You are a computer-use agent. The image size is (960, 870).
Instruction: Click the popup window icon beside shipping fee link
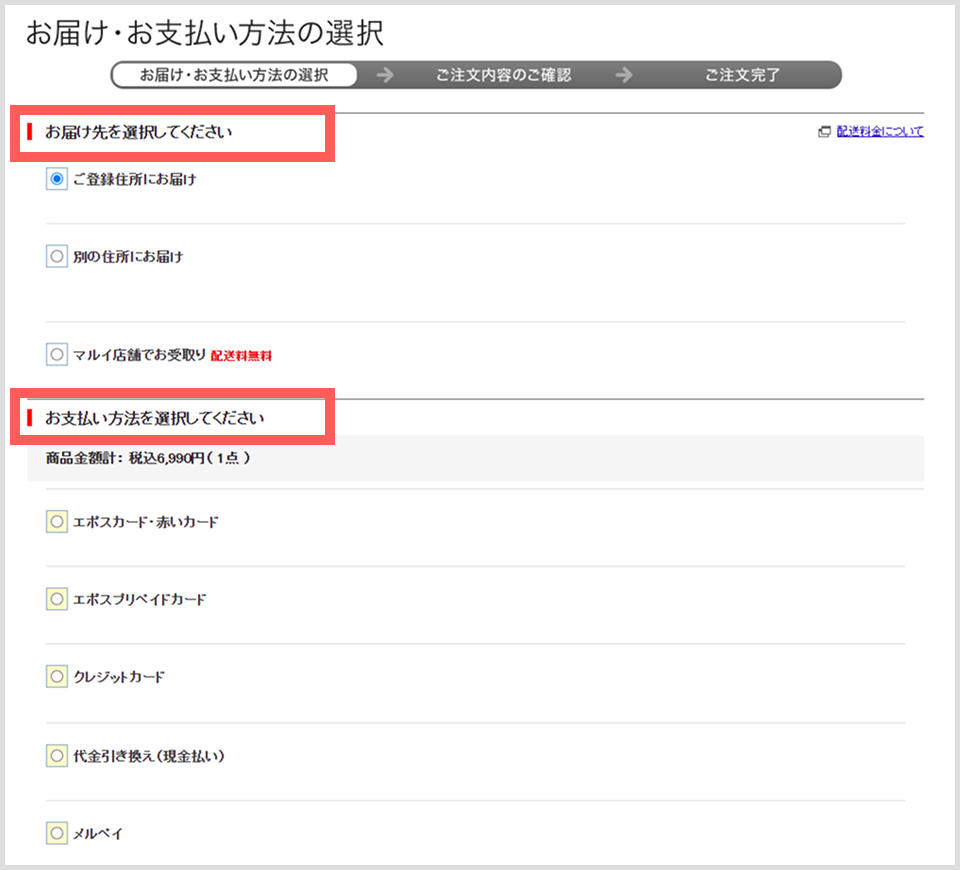coord(824,131)
